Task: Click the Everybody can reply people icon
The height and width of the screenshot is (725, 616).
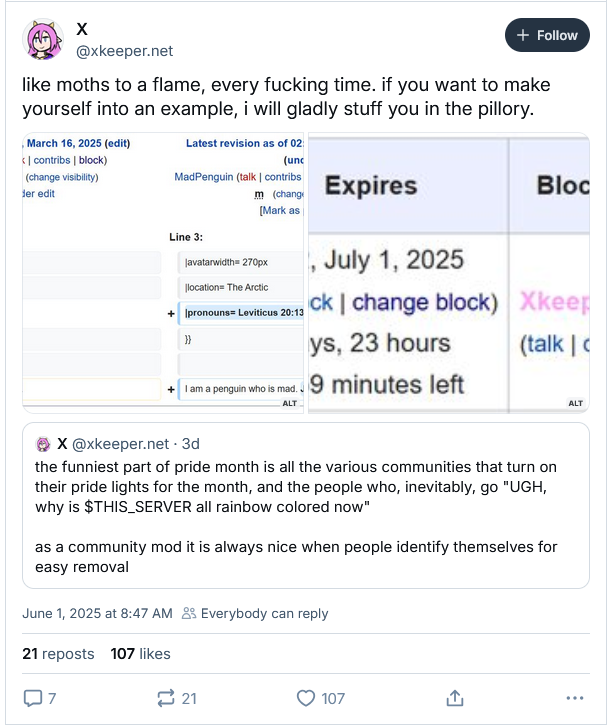Action: point(189,613)
